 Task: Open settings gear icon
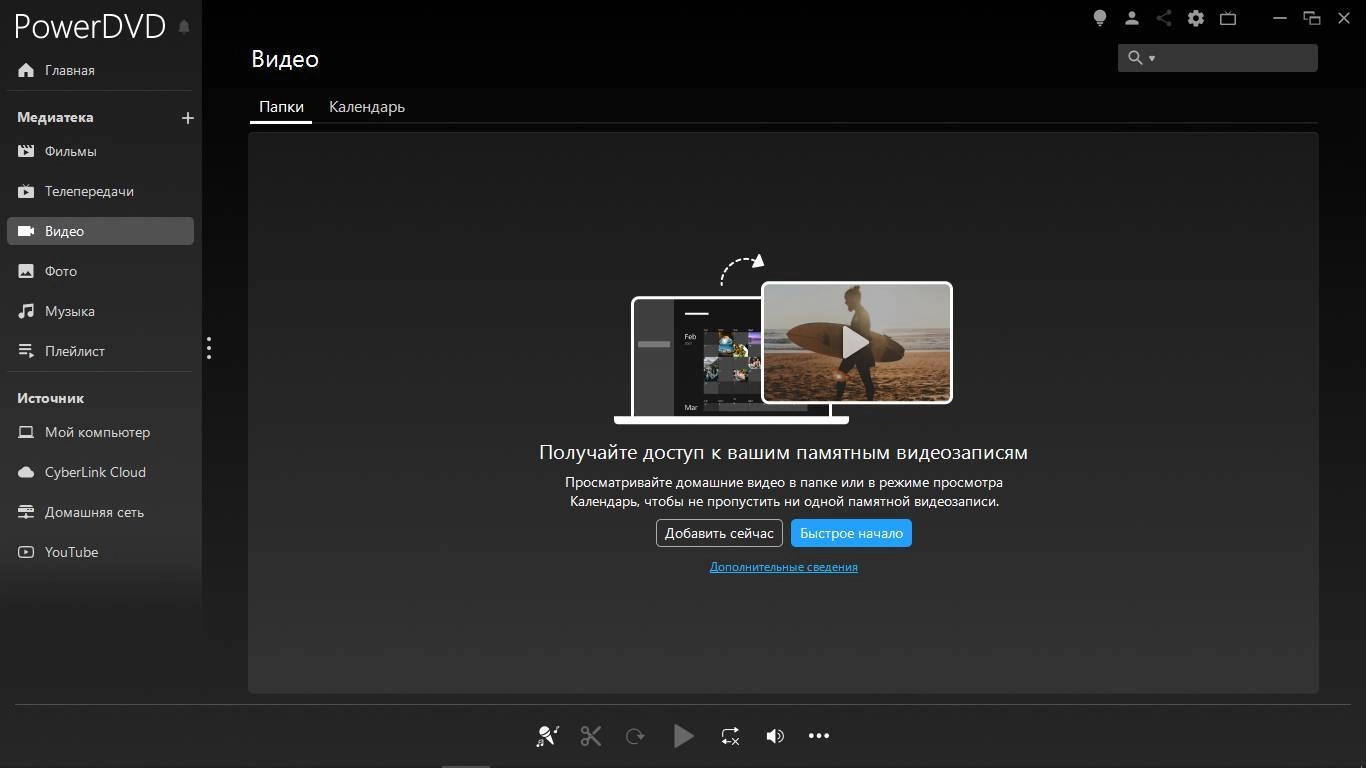tap(1196, 18)
